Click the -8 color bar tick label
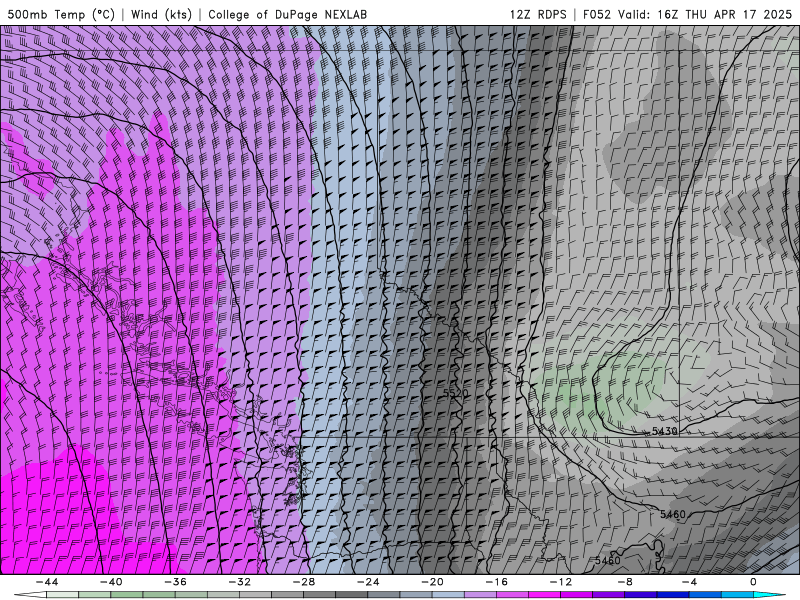Viewport: 800px width, 600px height. click(x=625, y=582)
